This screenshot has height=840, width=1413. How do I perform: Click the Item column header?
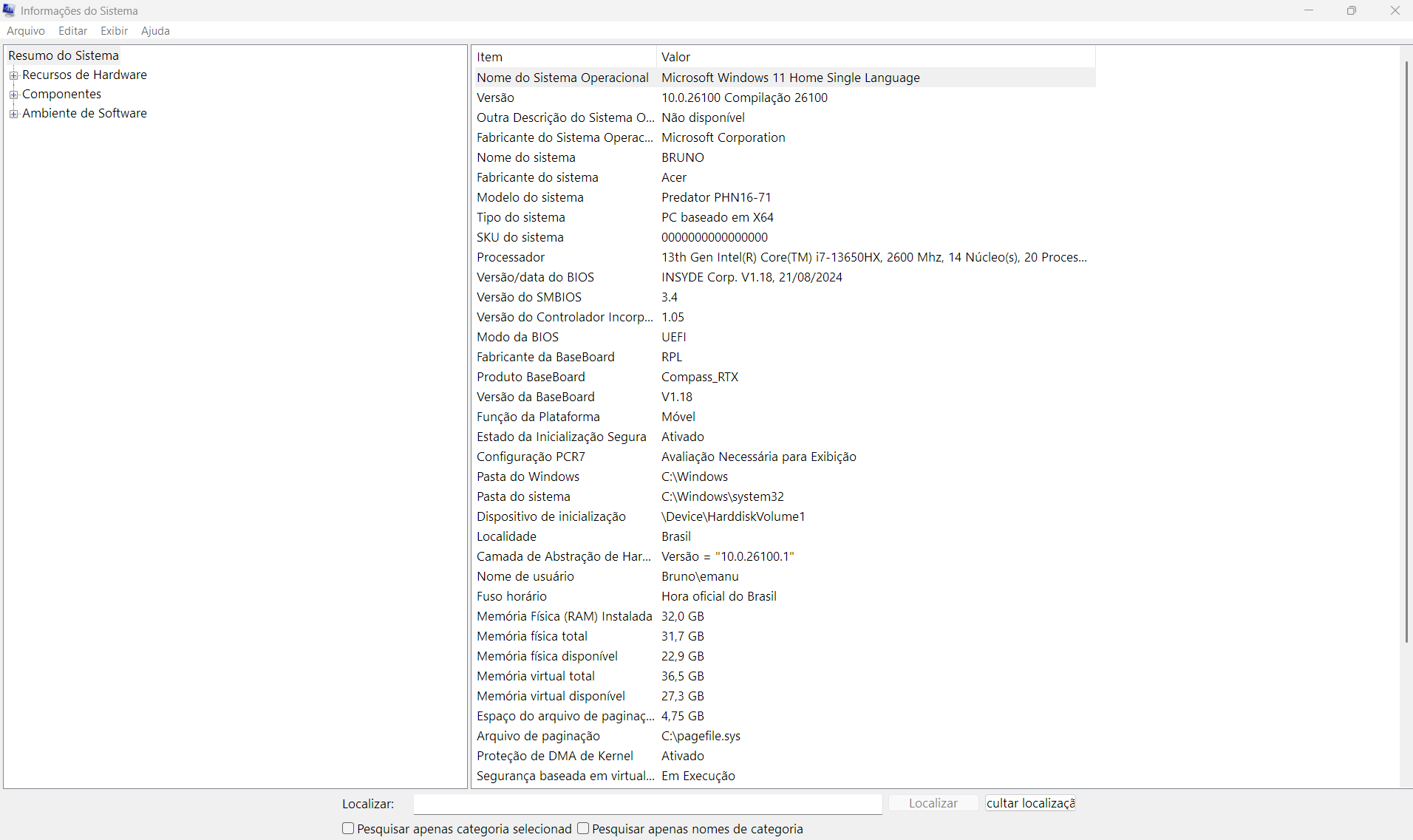[x=565, y=57]
